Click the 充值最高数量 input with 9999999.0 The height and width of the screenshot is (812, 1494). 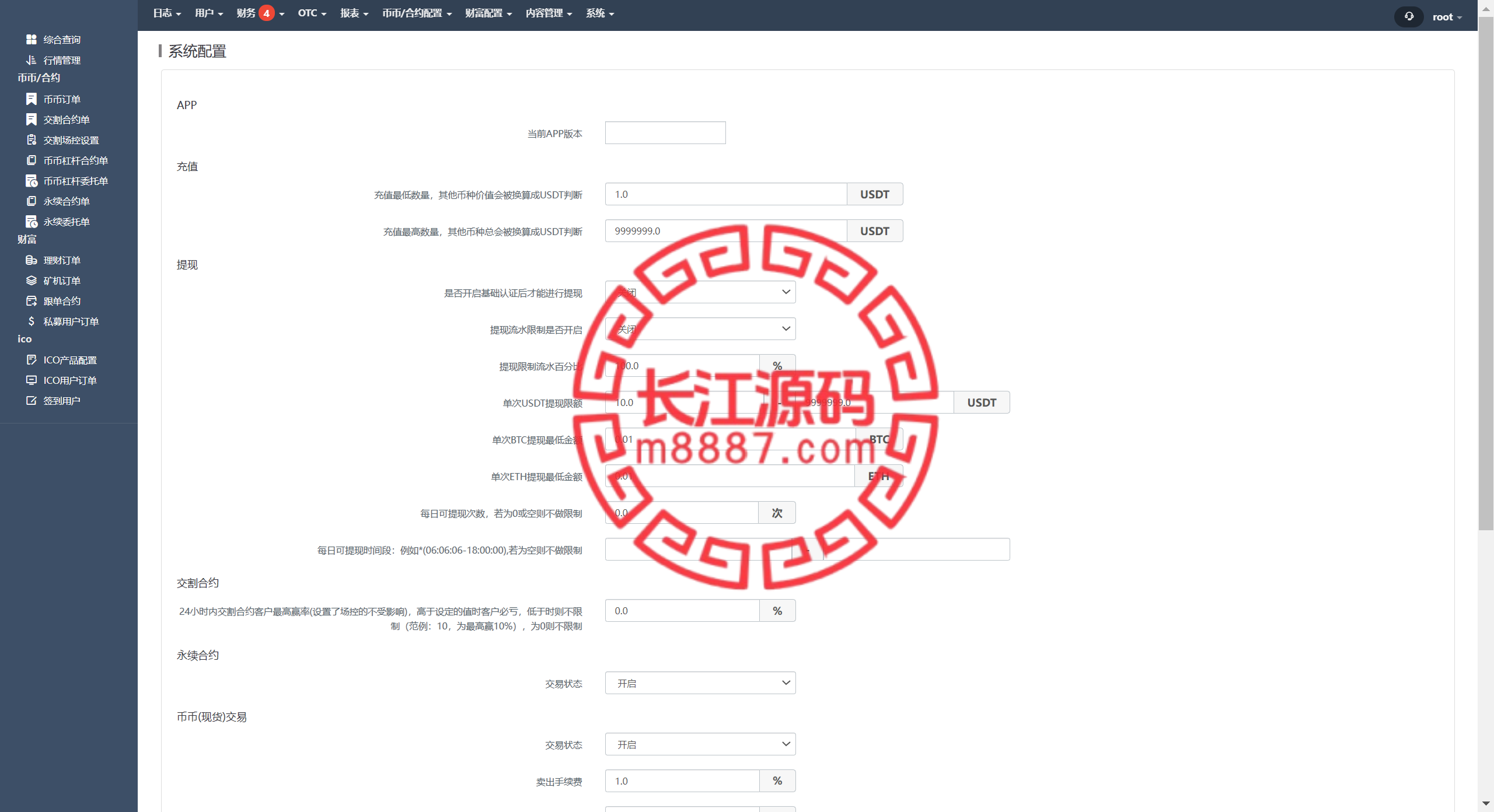pyautogui.click(x=726, y=231)
